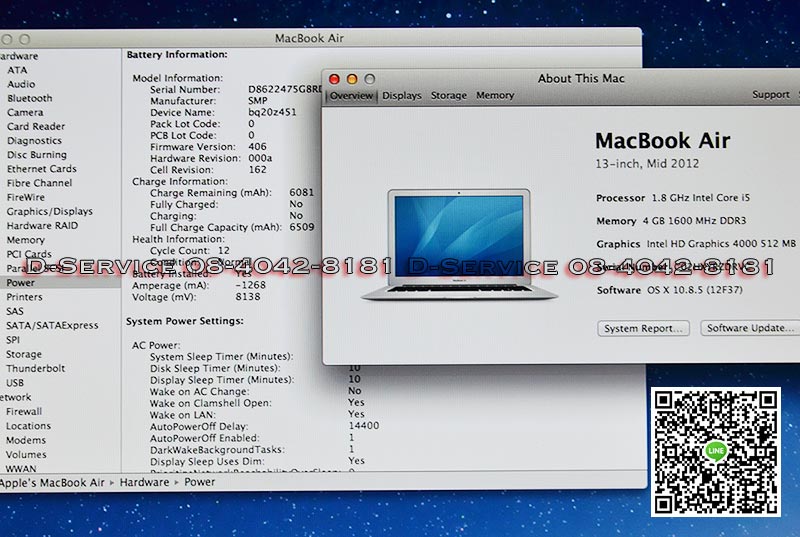Image resolution: width=800 pixels, height=537 pixels.
Task: Click Hardware in the bottom path bar
Action: [x=144, y=482]
